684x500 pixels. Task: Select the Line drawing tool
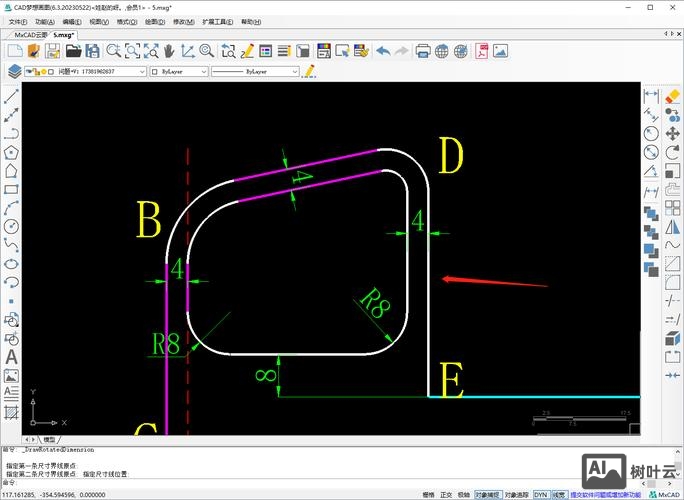coord(12,98)
